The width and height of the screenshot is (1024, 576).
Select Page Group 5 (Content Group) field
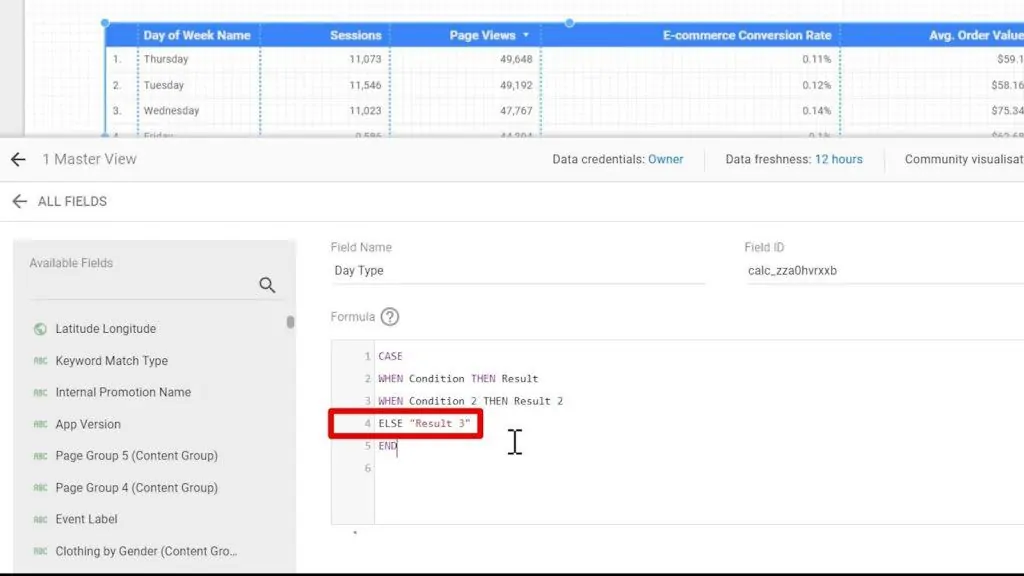(x=136, y=456)
